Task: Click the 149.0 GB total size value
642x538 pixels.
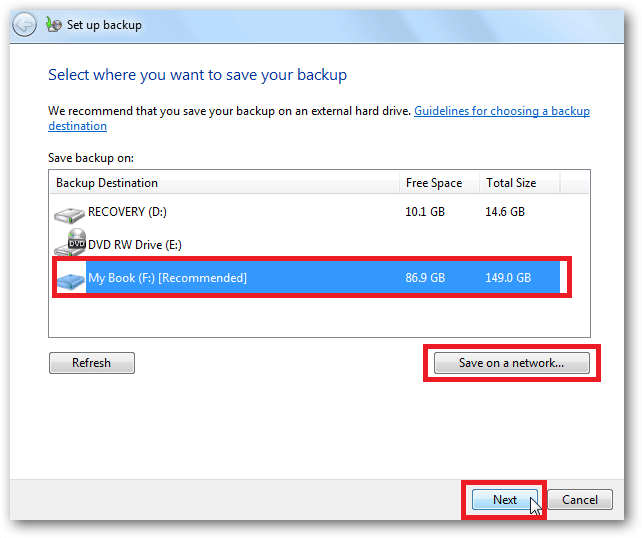Action: pos(508,278)
